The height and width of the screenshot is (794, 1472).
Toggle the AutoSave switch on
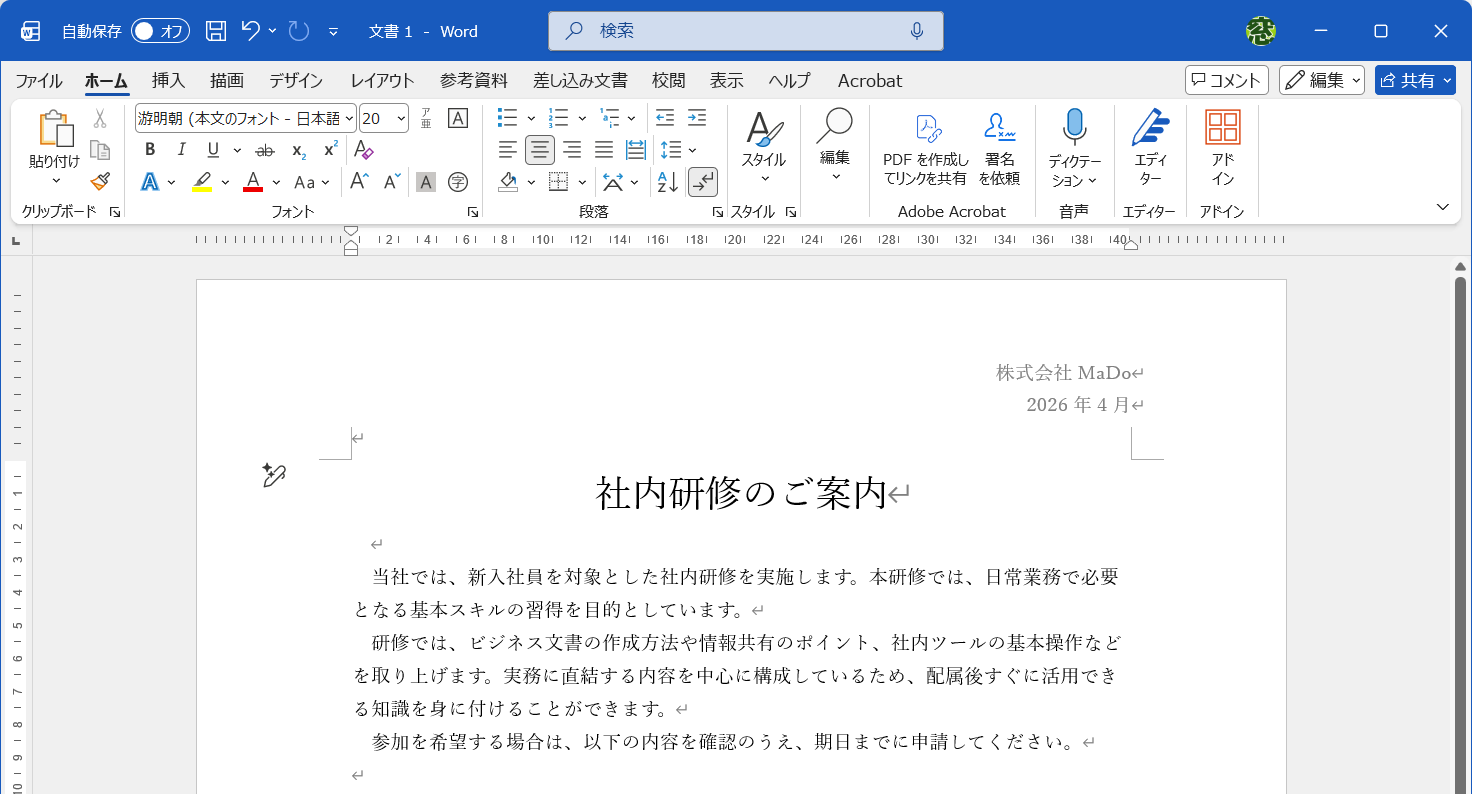(x=158, y=31)
